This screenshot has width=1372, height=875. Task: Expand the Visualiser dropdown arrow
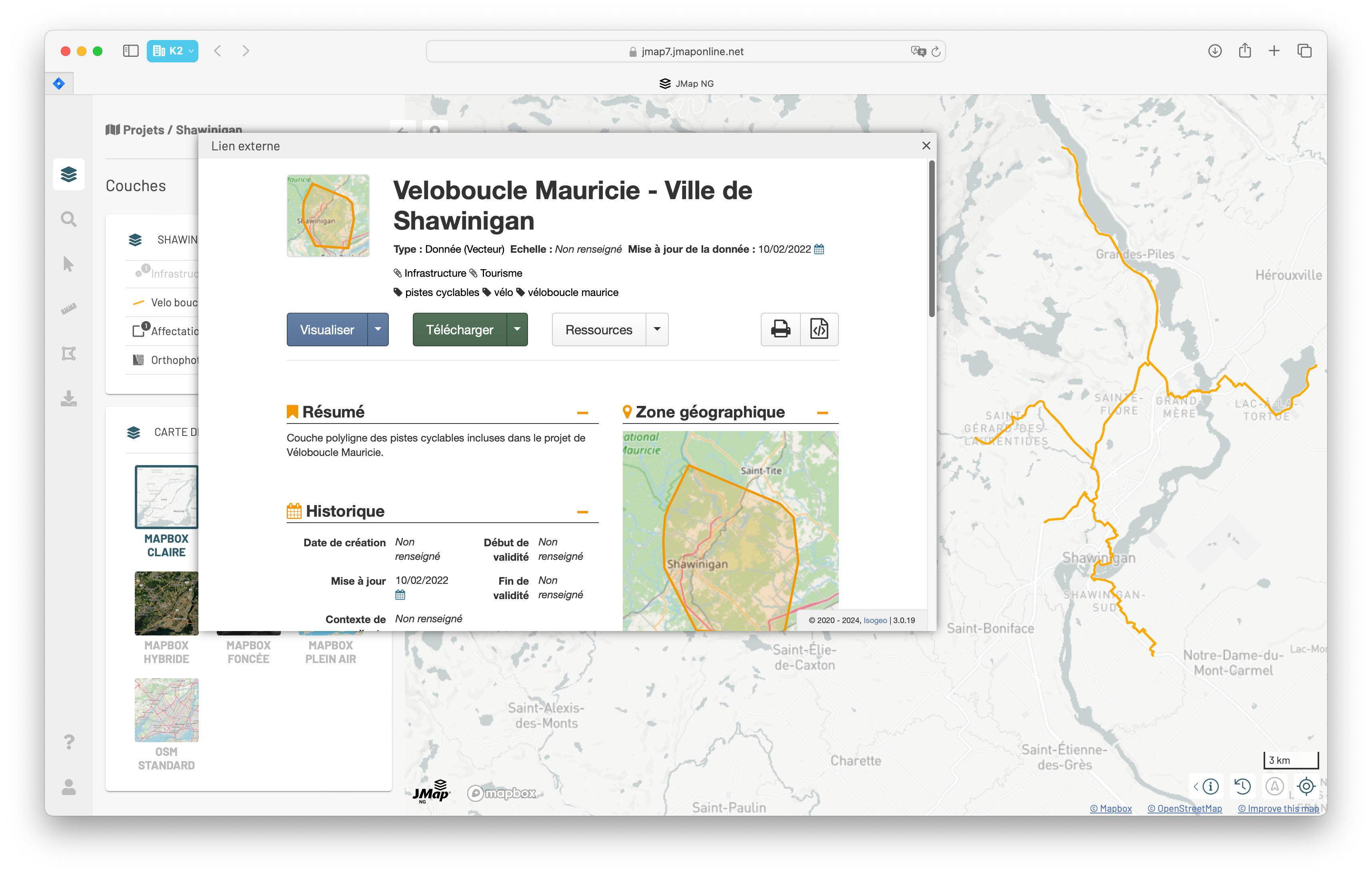[377, 329]
